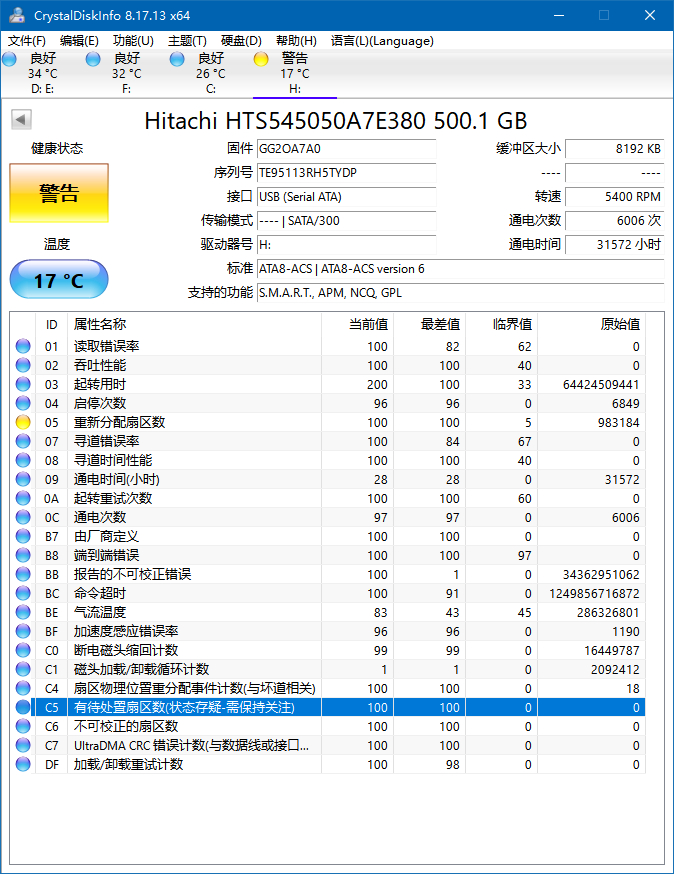This screenshot has height=874, width=674.
Task: Click status icon of selected C5 row
Action: (x=23, y=707)
